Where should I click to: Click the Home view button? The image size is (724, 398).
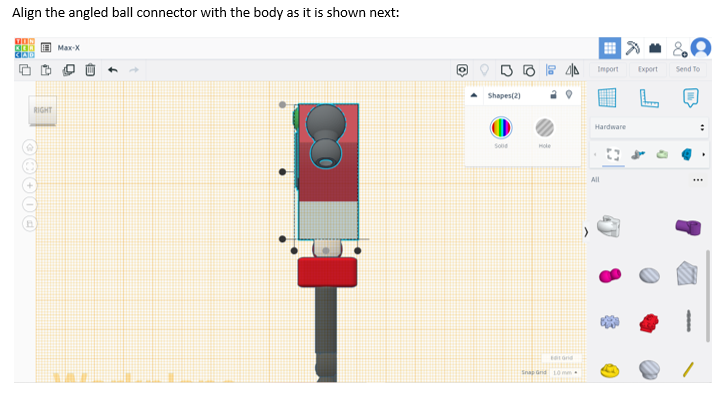coord(30,148)
